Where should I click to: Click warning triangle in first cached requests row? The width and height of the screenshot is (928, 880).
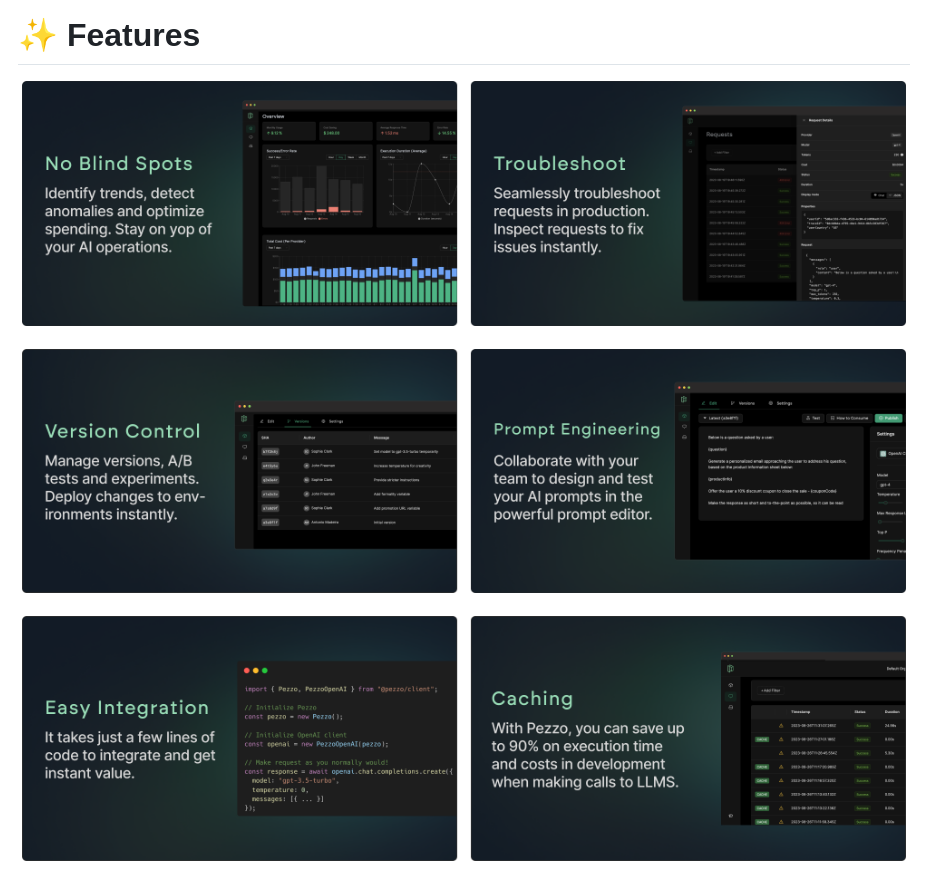pos(781,725)
